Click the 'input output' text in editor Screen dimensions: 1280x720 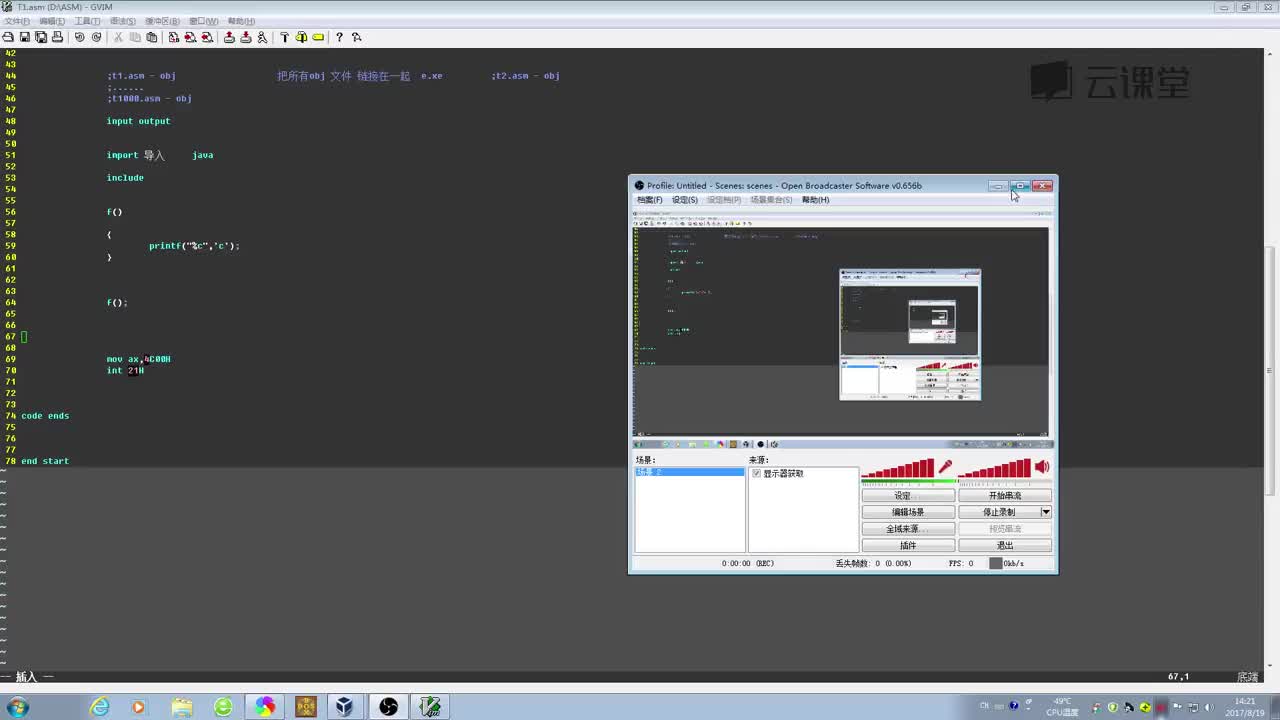click(x=139, y=121)
